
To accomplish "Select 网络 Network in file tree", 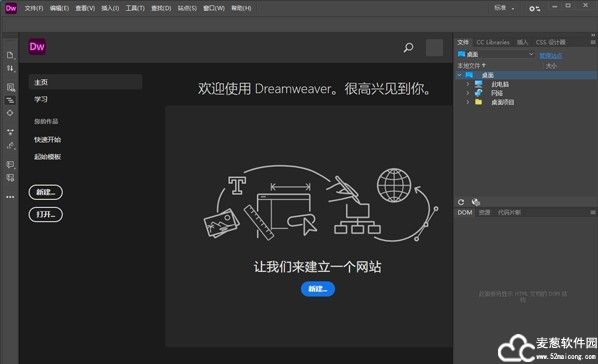I will pos(497,93).
